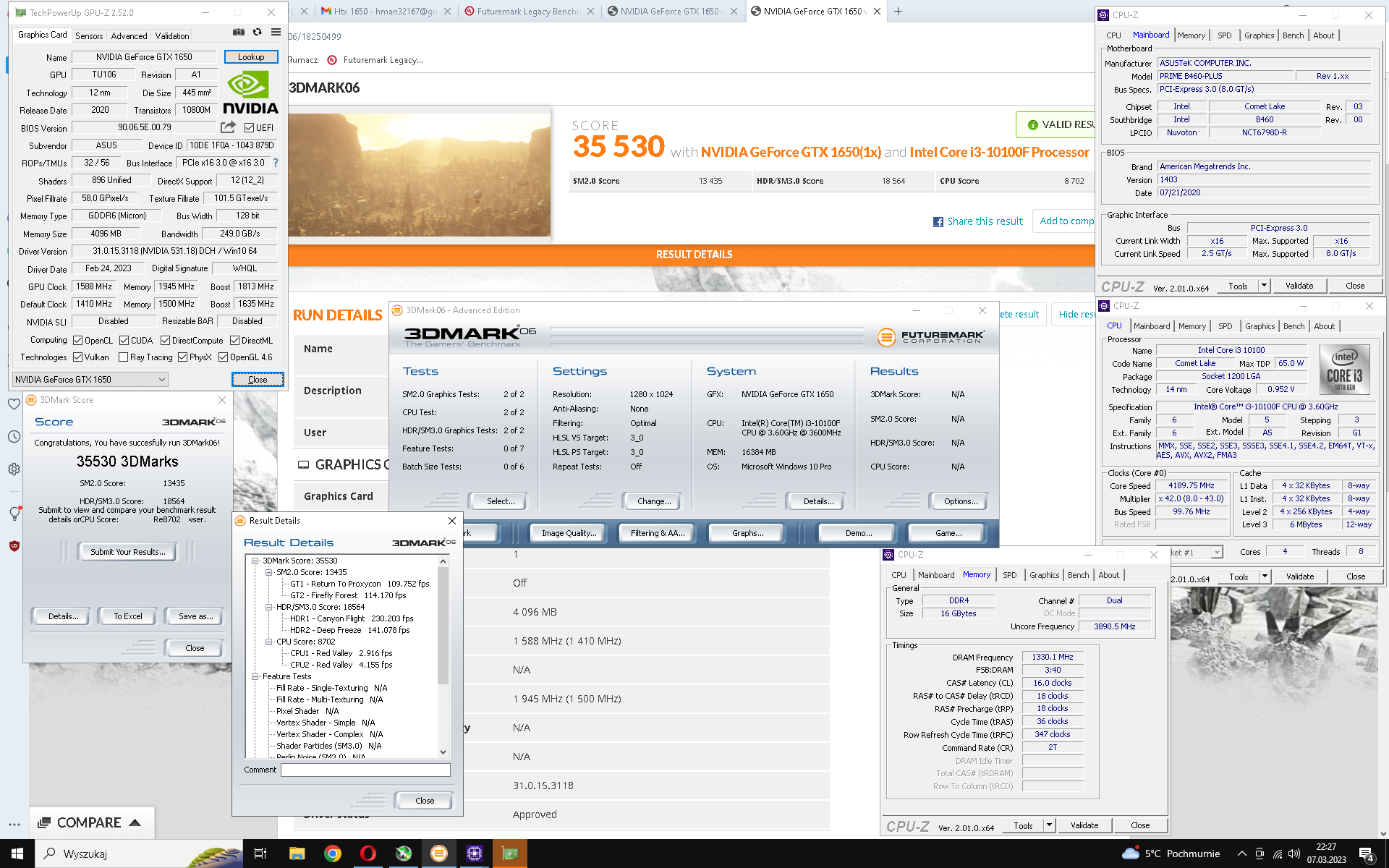
Task: Click the Lookup button in GPU-Z
Action: 251,57
